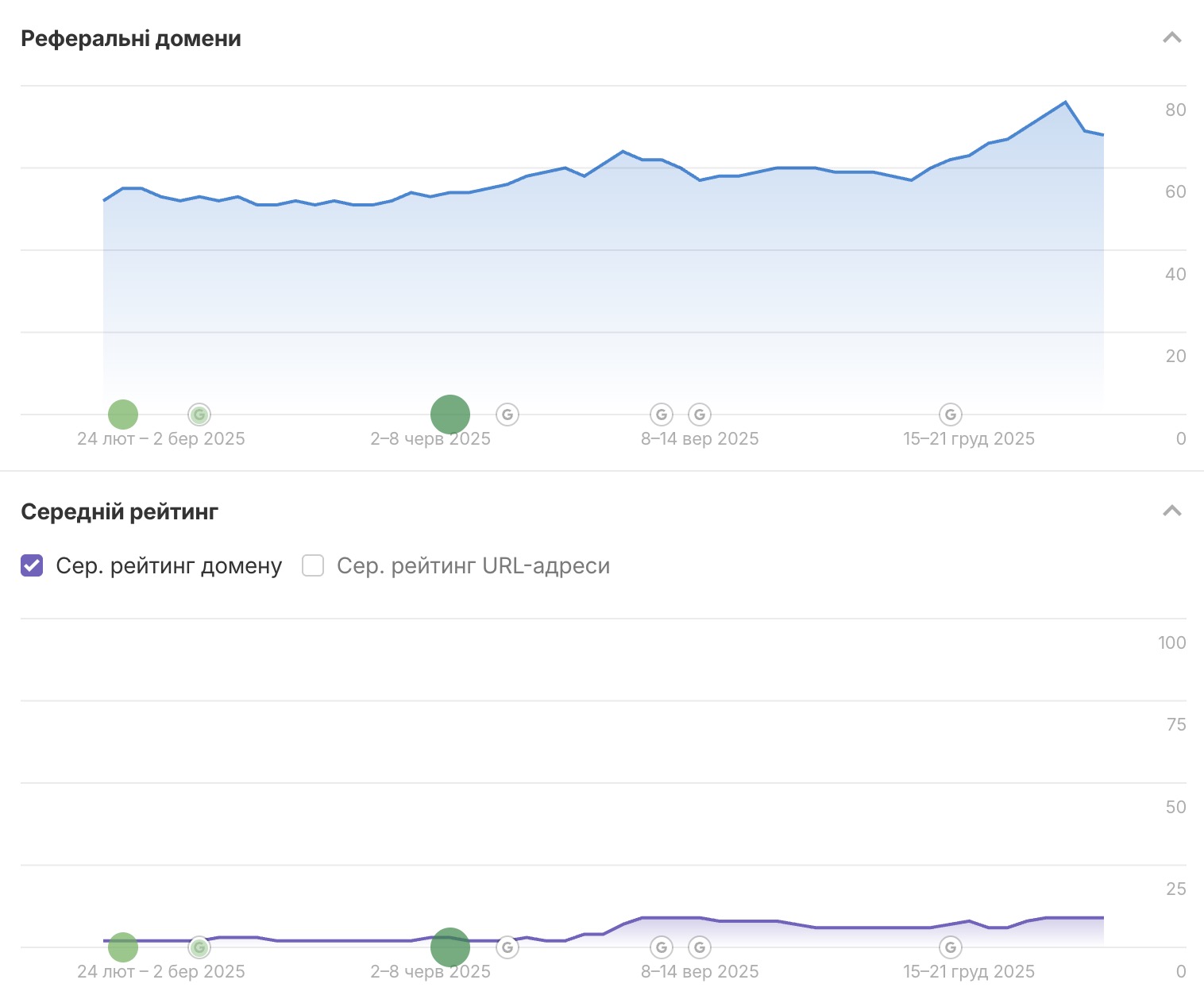Viewport: 1204px width, 999px height.
Task: Click large dark-green note marker in Реферальні домени chart
Action: point(450,414)
